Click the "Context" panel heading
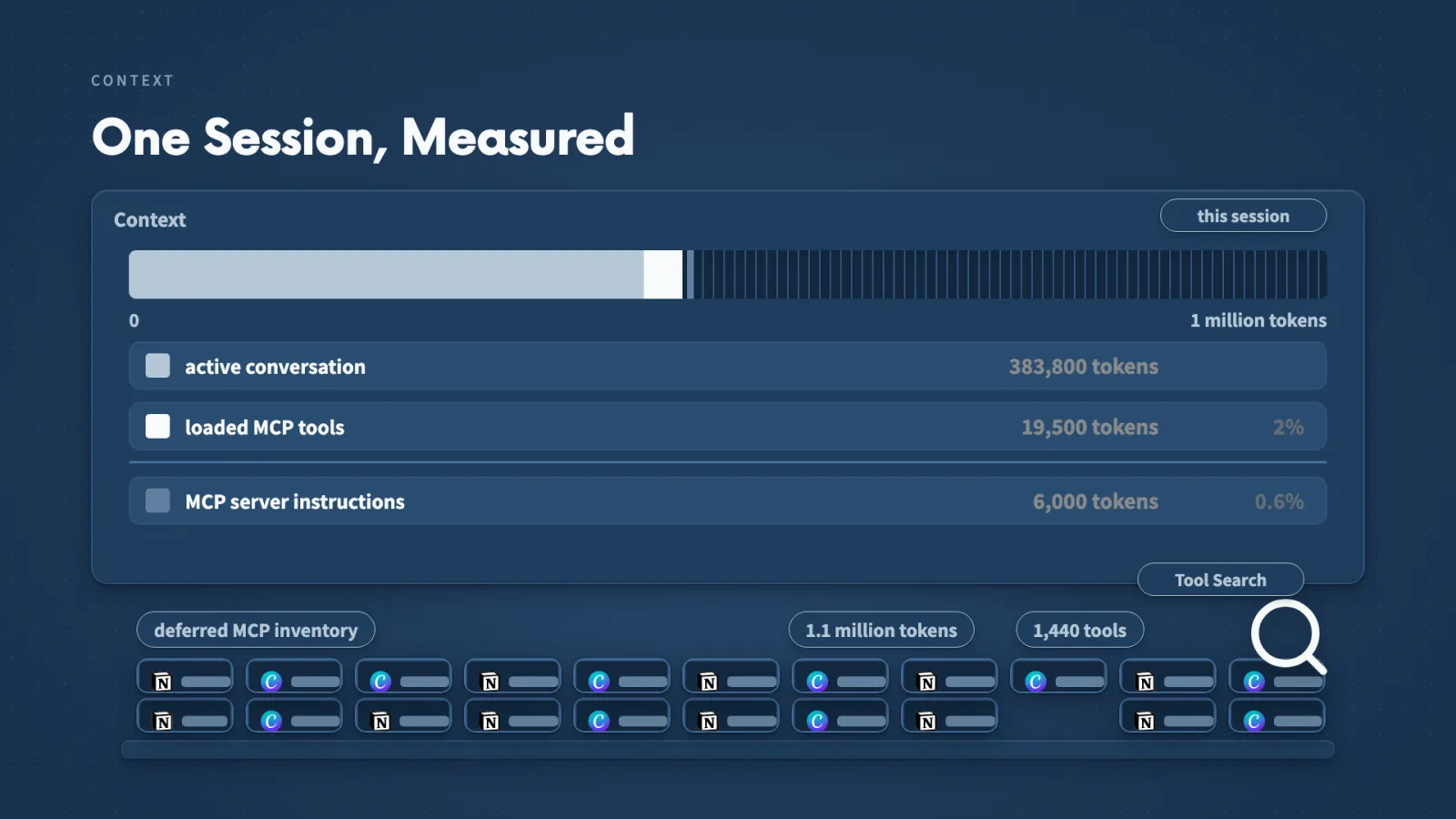This screenshot has height=819, width=1456. tap(149, 219)
